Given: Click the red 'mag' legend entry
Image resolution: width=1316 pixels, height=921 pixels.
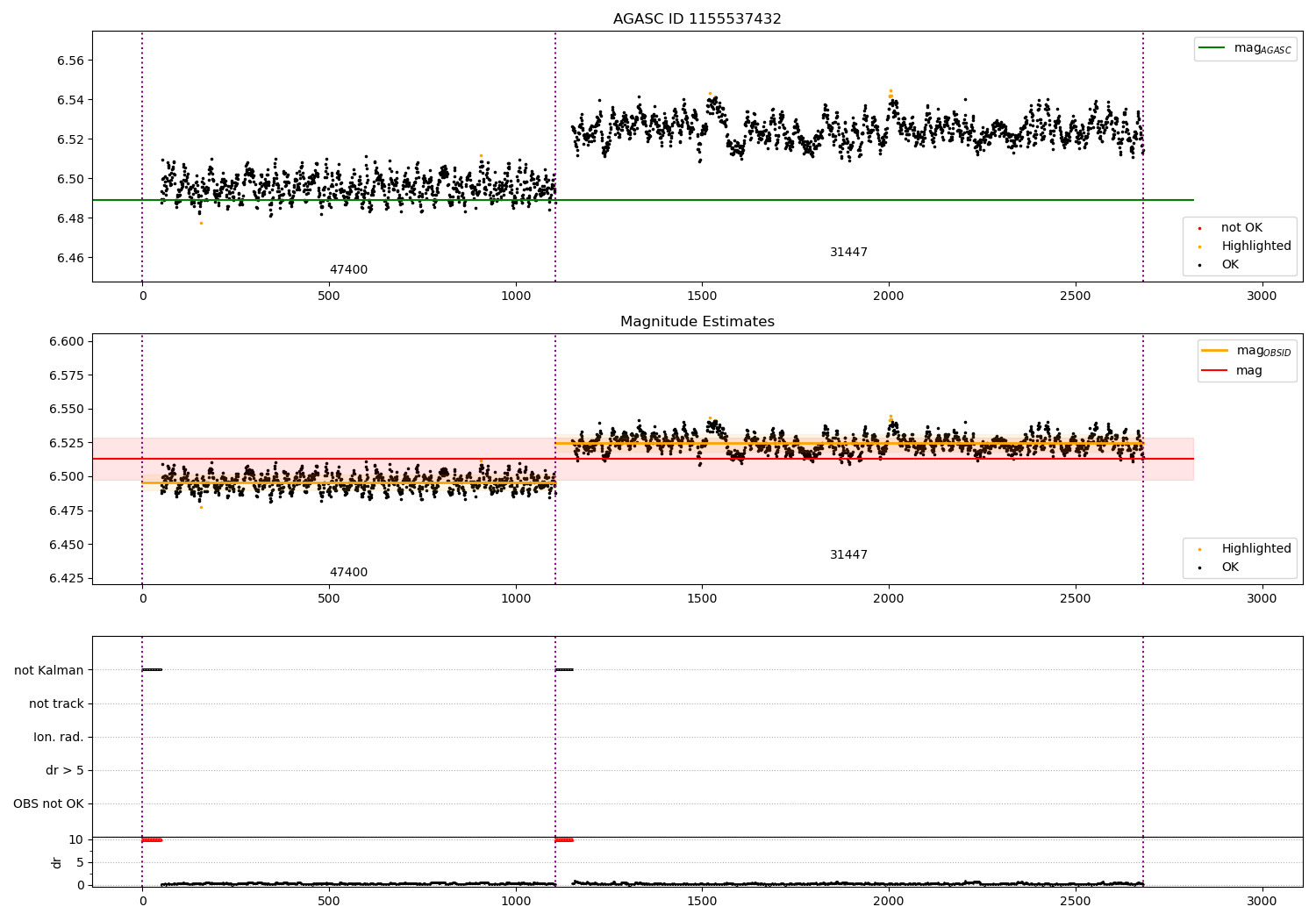Looking at the screenshot, I should point(1233,370).
